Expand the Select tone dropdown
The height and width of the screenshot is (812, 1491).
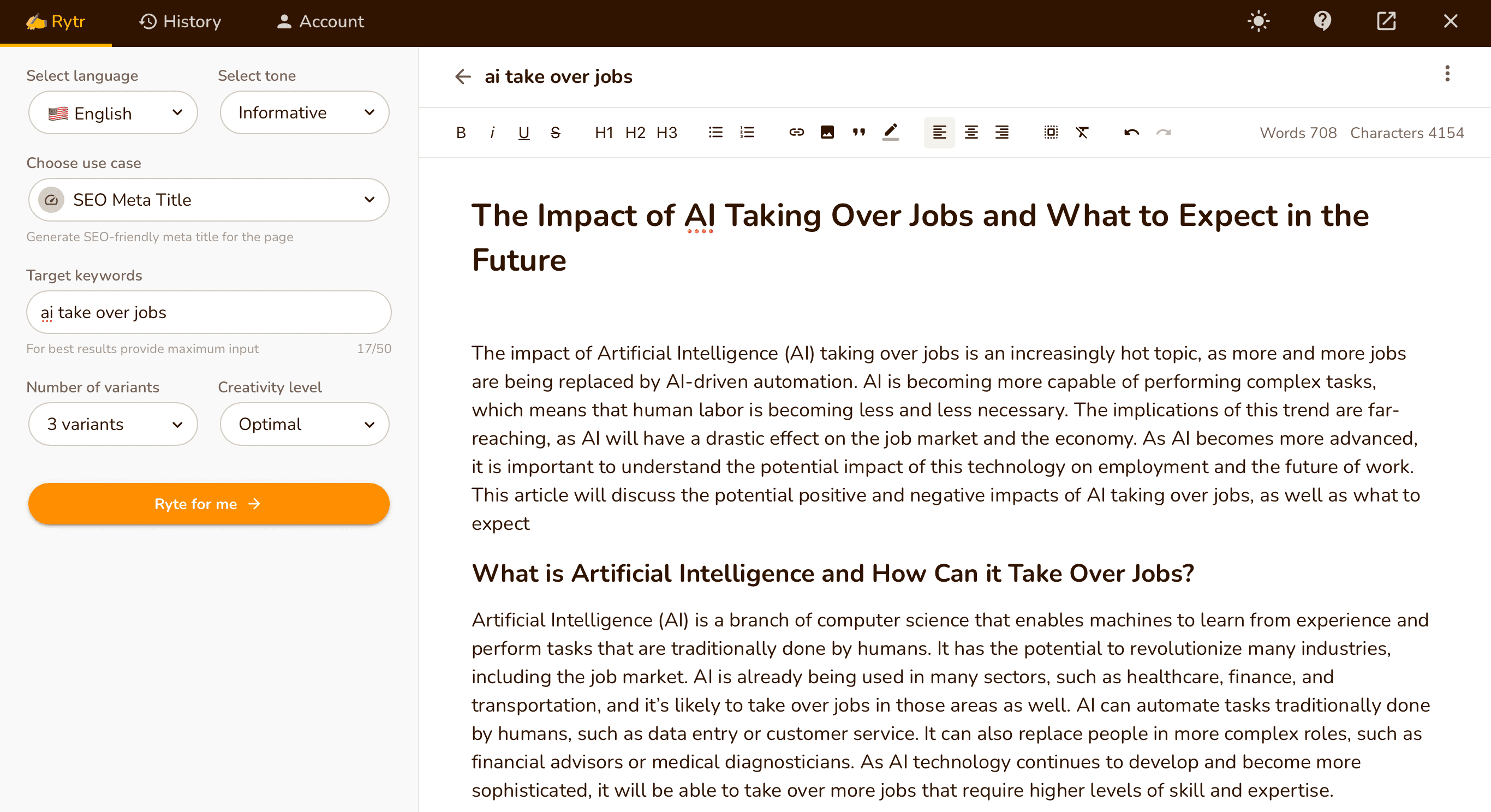pos(305,113)
